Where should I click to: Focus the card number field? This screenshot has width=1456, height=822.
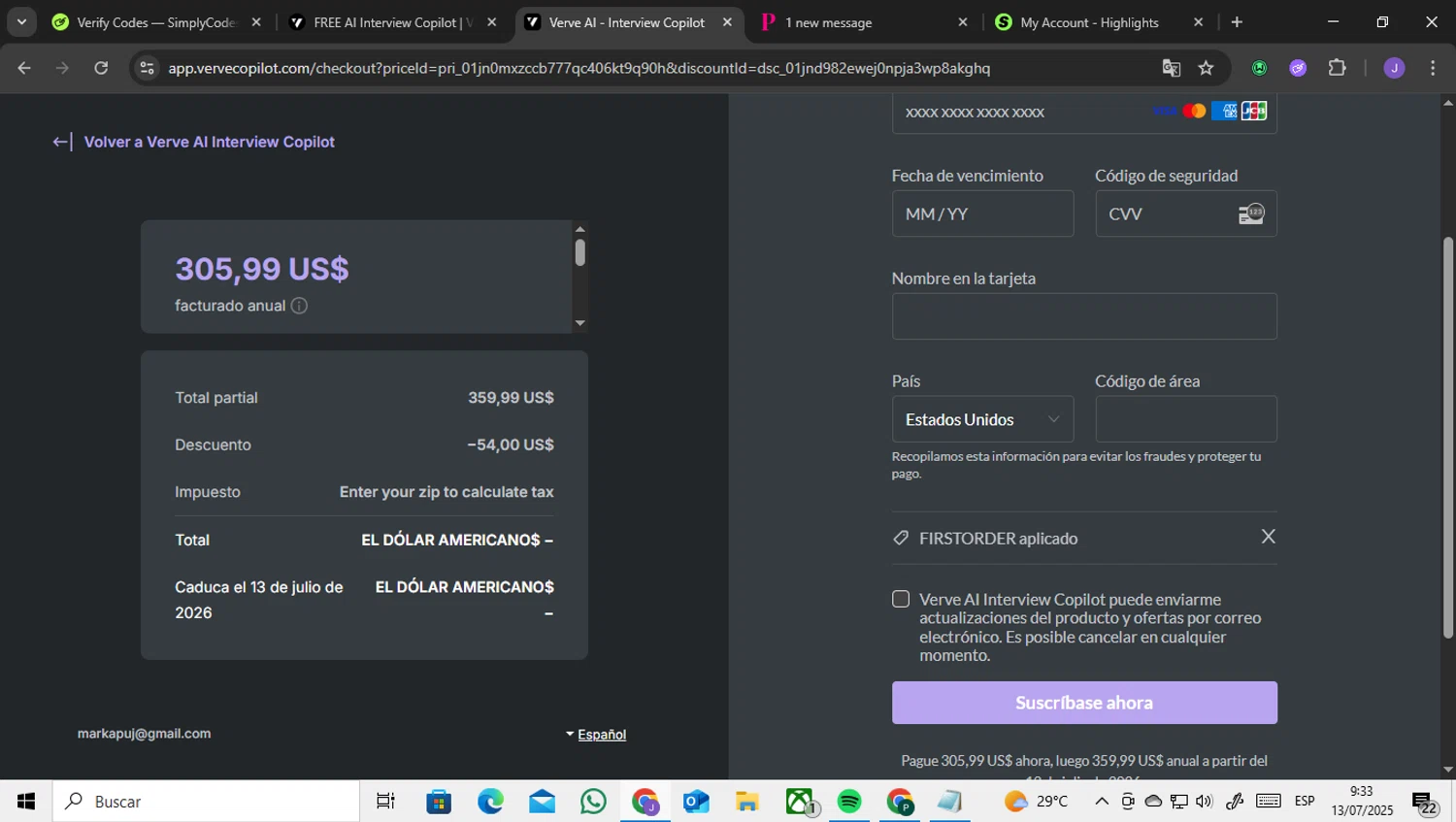[1084, 113]
